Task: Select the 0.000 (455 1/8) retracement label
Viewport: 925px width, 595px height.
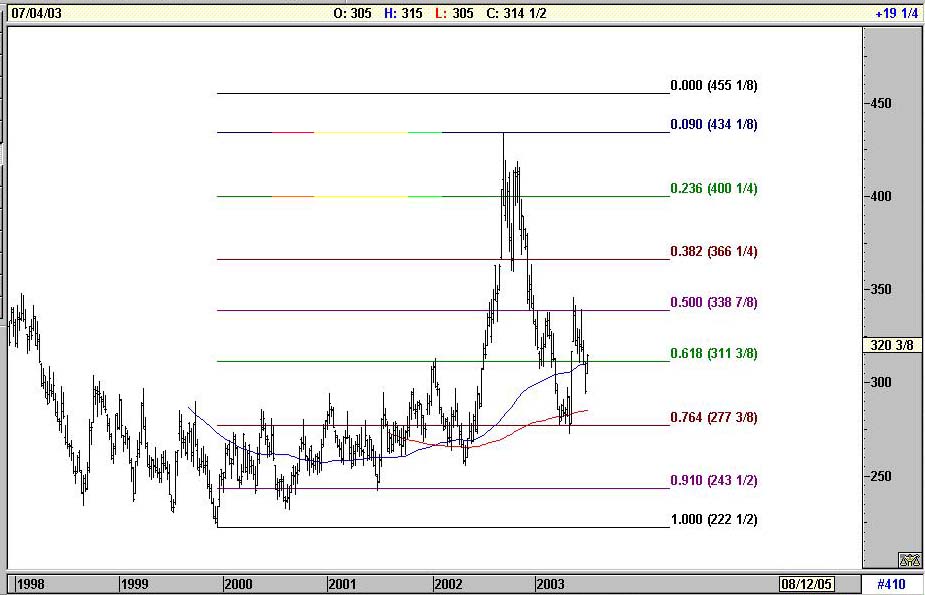Action: (714, 86)
